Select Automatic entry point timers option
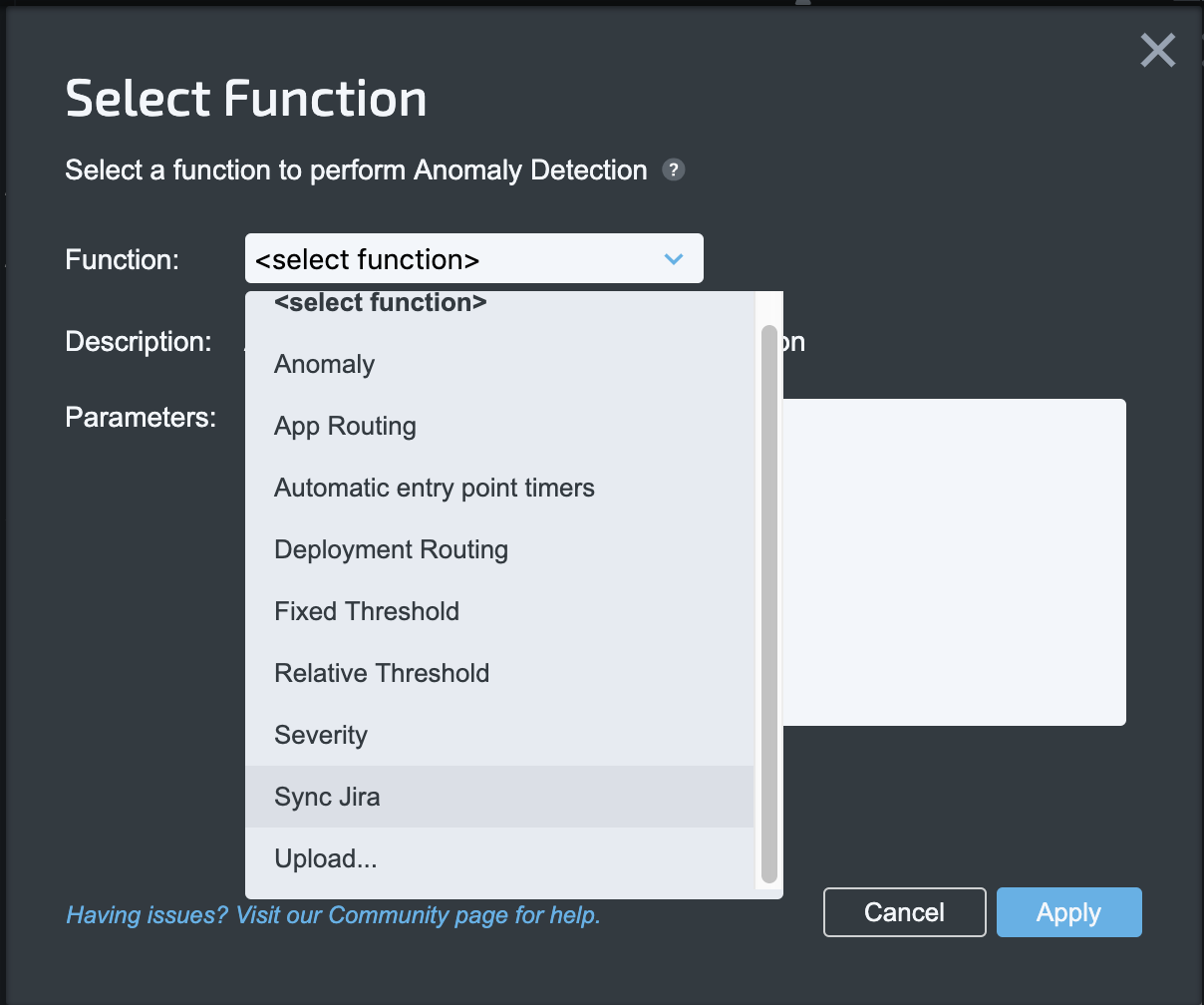The image size is (1204, 1005). pos(434,489)
